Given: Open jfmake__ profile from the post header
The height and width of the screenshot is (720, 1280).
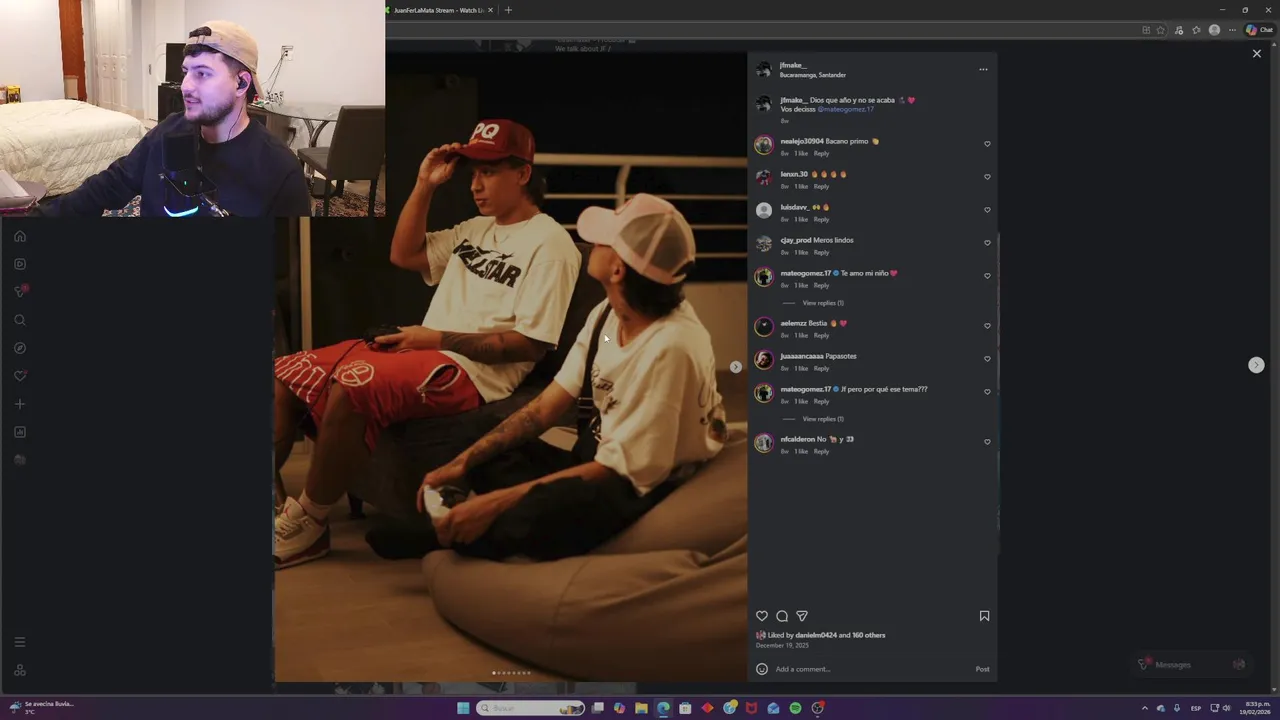Looking at the screenshot, I should click(793, 65).
